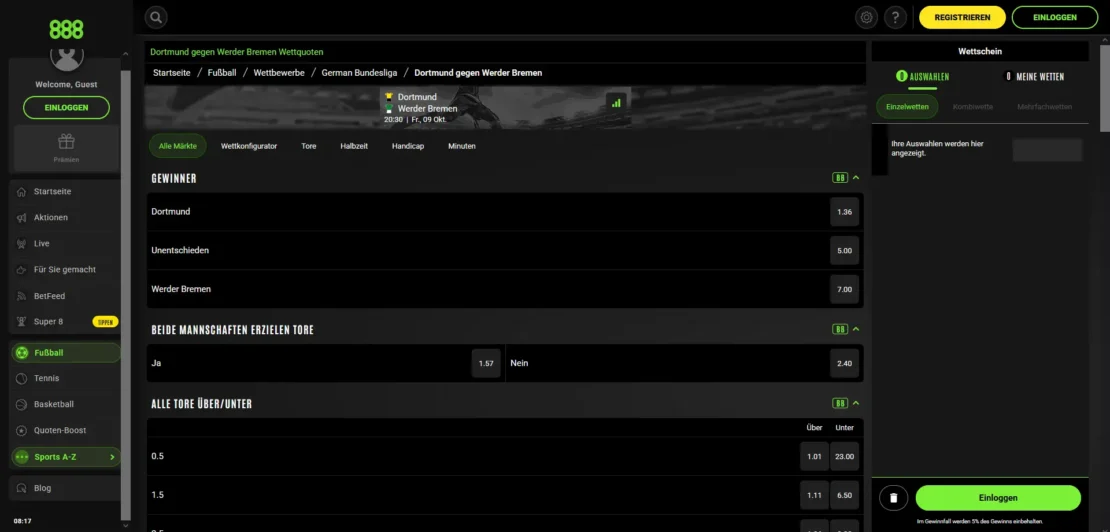Click the page vertical scrollbar
The height and width of the screenshot is (532, 1110).
coord(1105,88)
